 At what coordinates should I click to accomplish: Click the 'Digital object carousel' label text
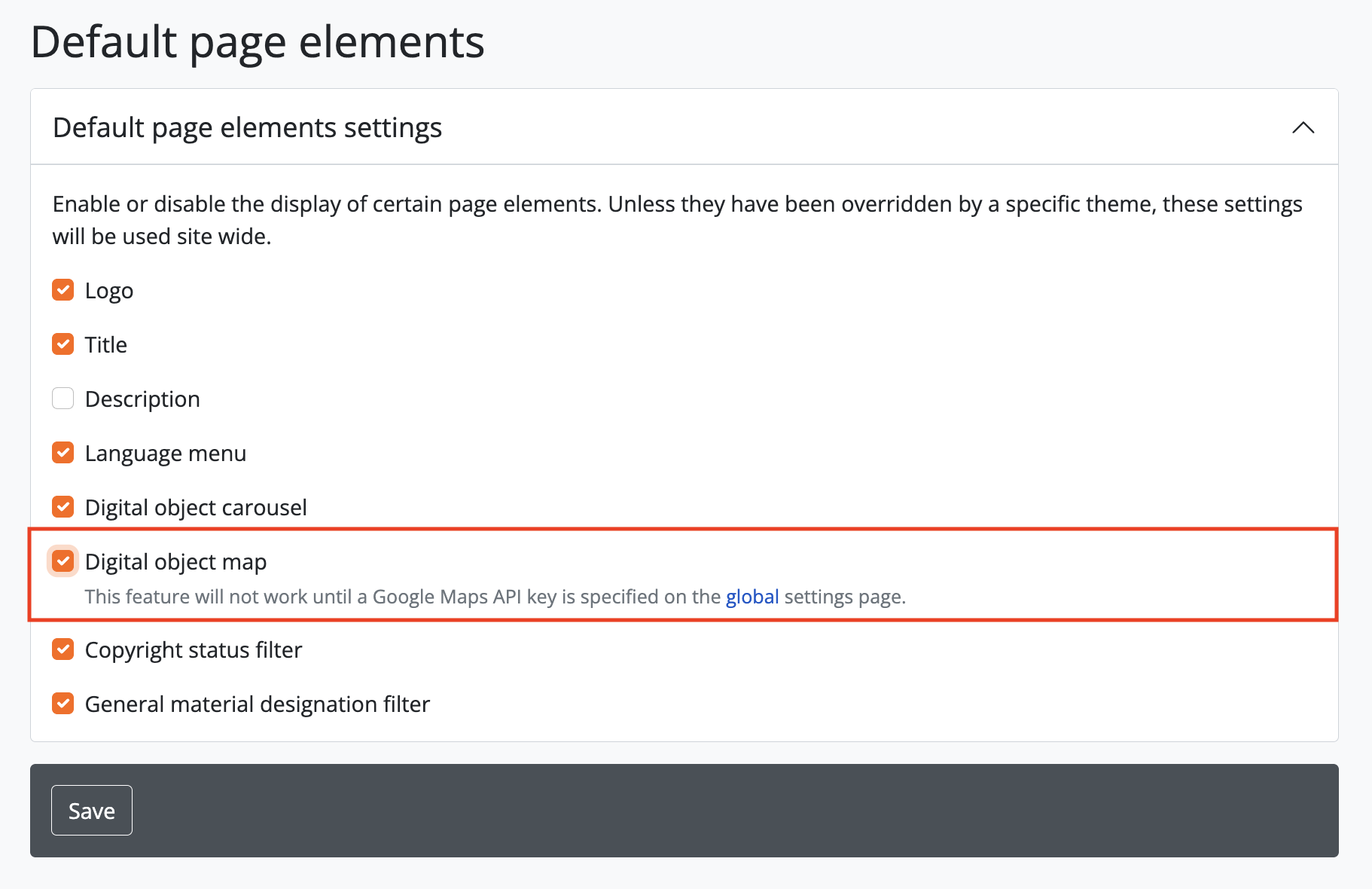[196, 508]
